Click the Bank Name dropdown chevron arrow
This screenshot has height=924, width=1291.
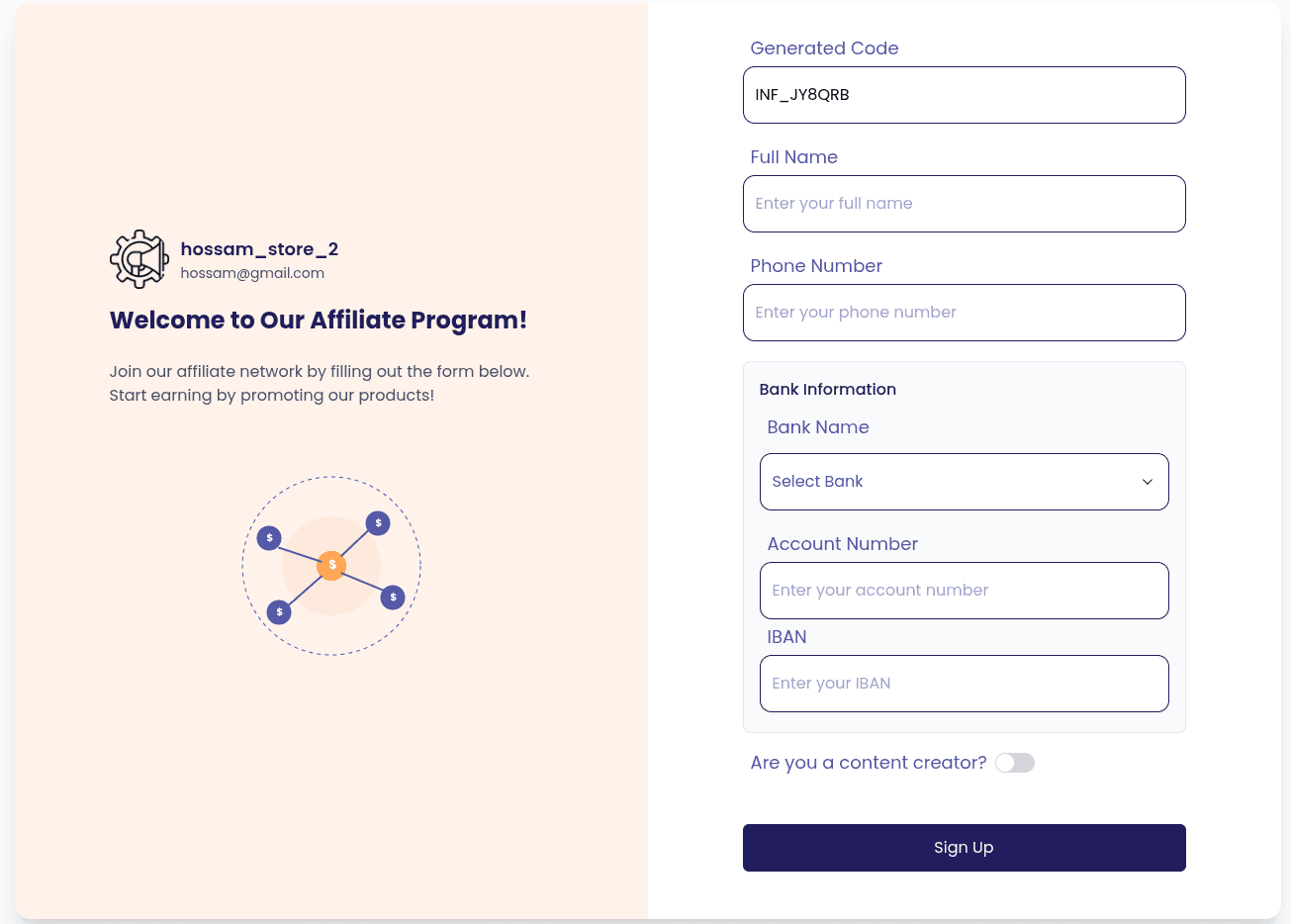click(x=1148, y=482)
